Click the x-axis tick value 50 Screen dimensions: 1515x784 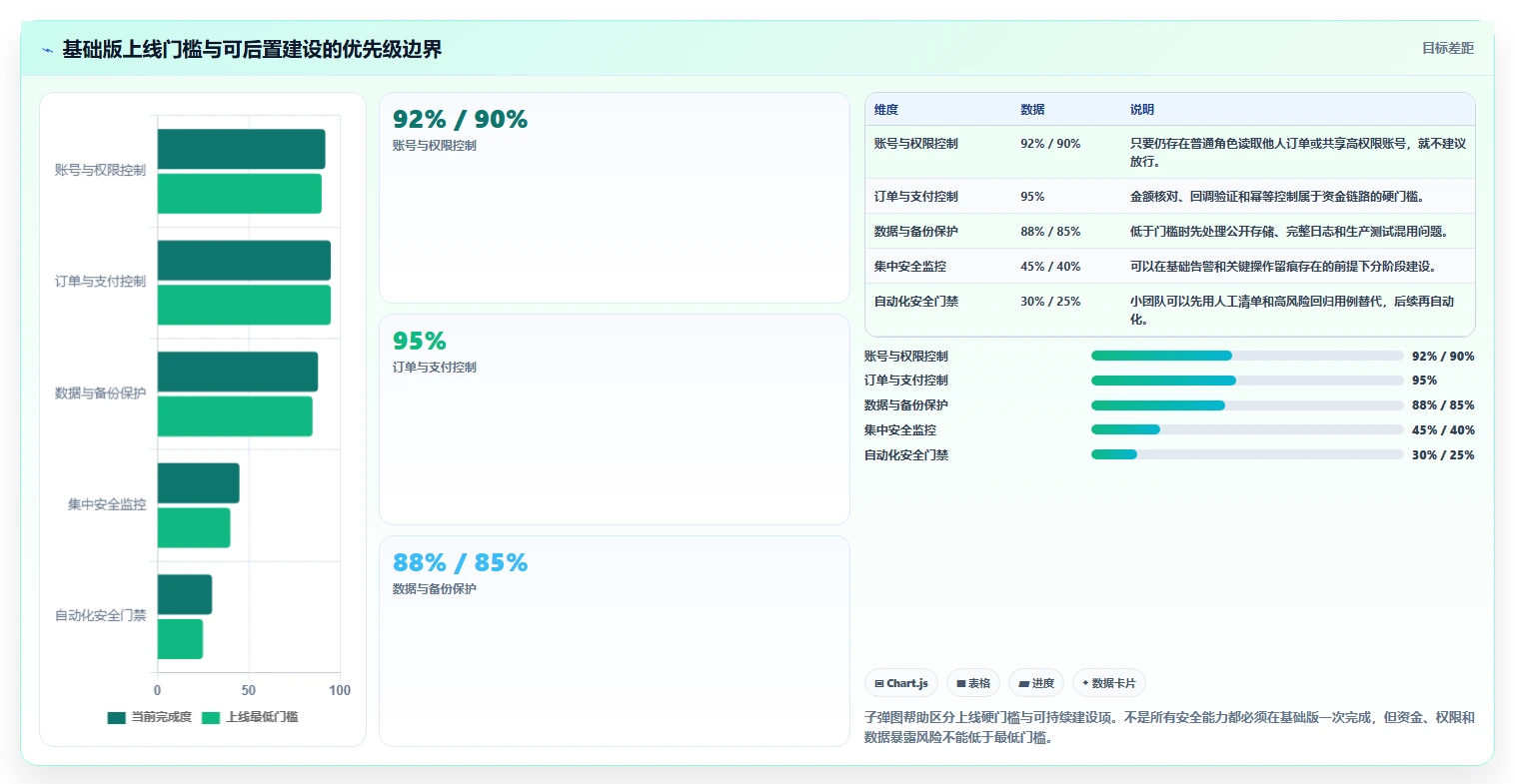tap(248, 690)
